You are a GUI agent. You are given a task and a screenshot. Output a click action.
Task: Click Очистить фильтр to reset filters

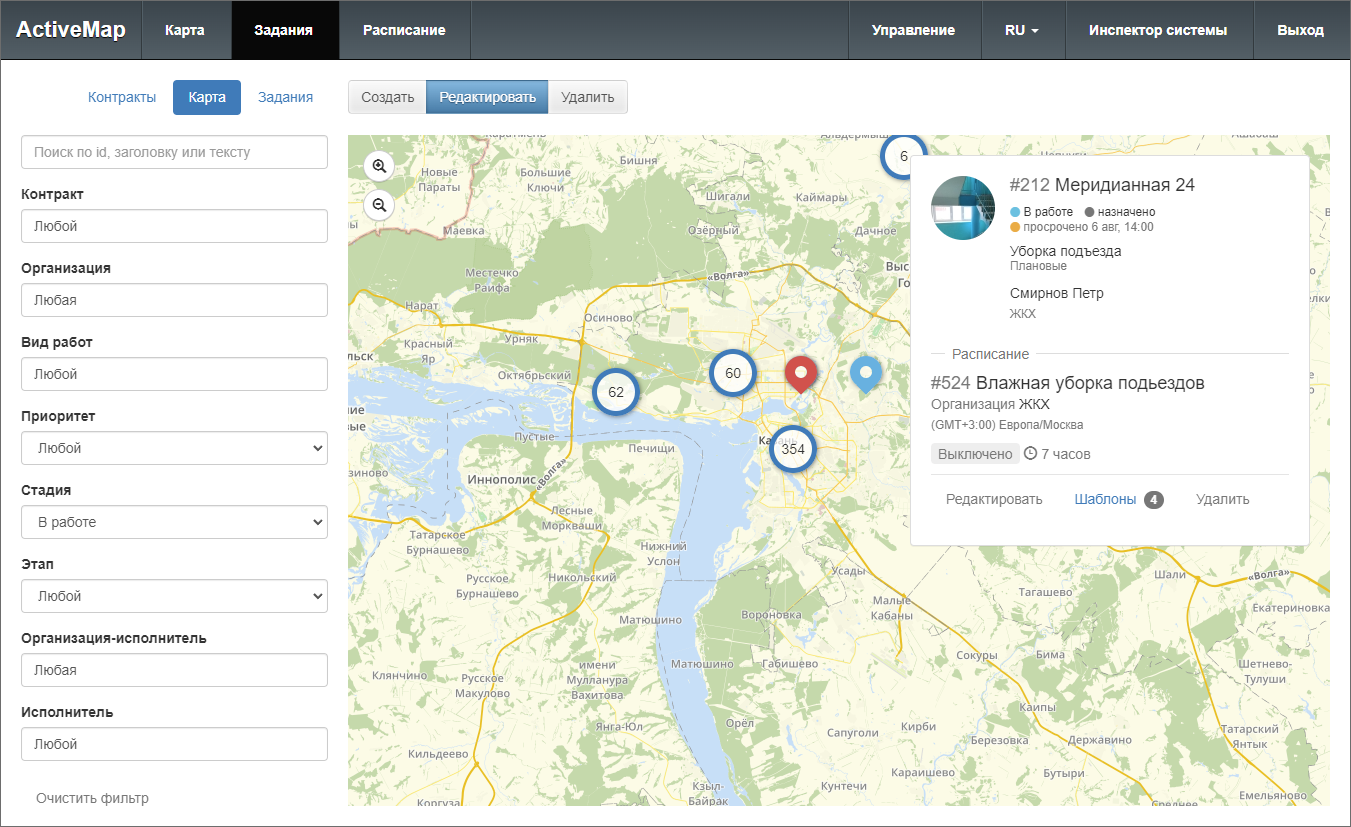click(92, 798)
